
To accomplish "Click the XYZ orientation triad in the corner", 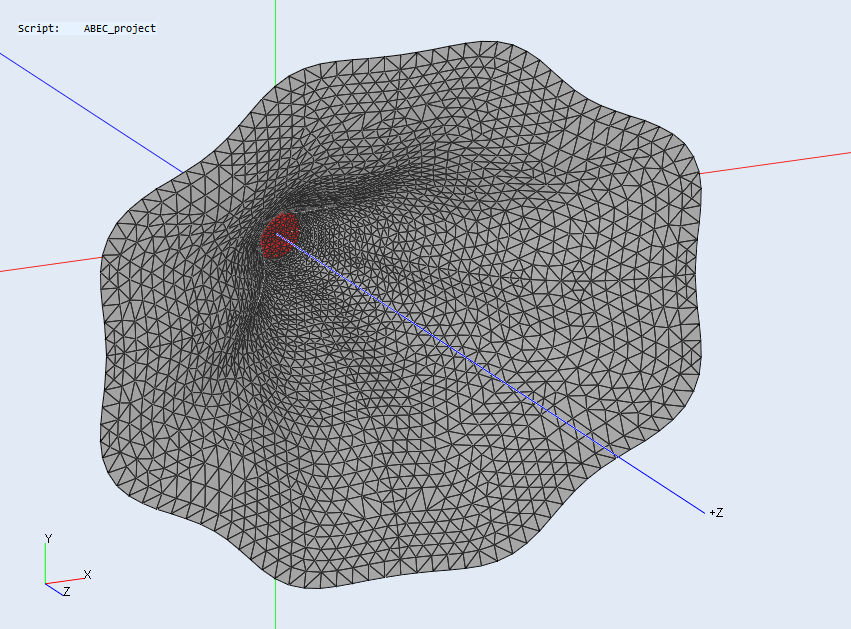I will pyautogui.click(x=67, y=566).
